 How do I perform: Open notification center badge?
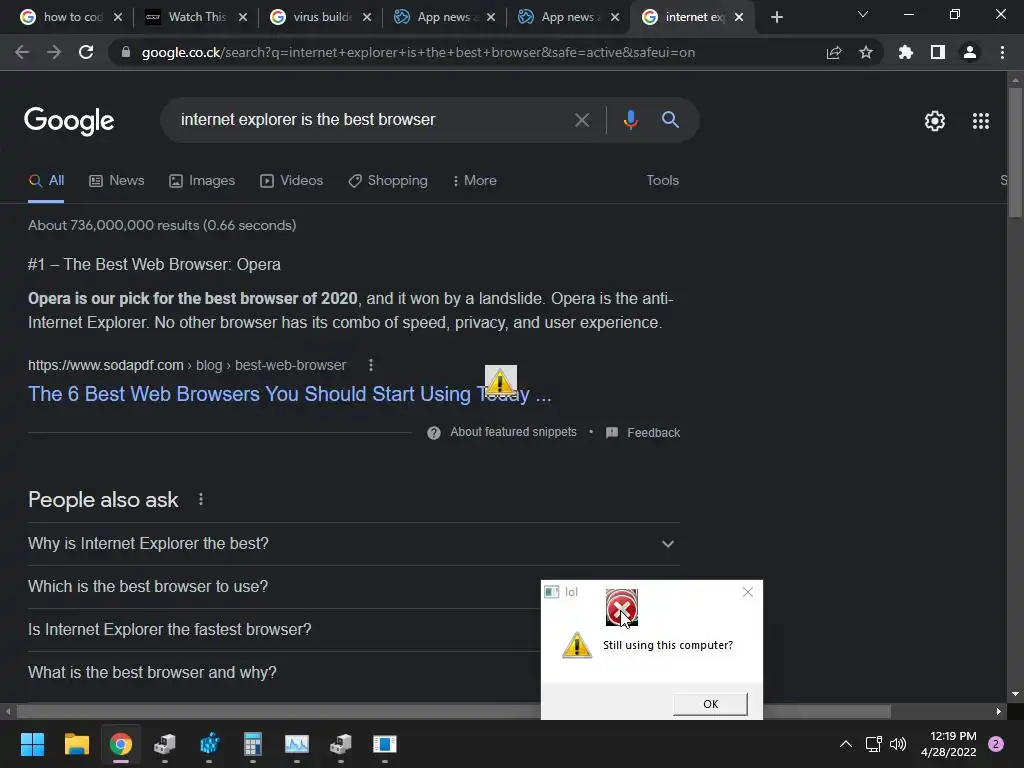click(x=996, y=744)
